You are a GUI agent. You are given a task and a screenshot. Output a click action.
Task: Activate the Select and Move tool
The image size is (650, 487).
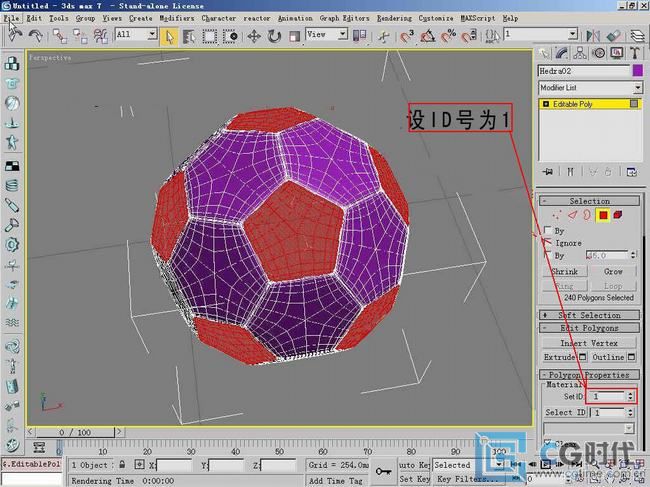pos(254,36)
